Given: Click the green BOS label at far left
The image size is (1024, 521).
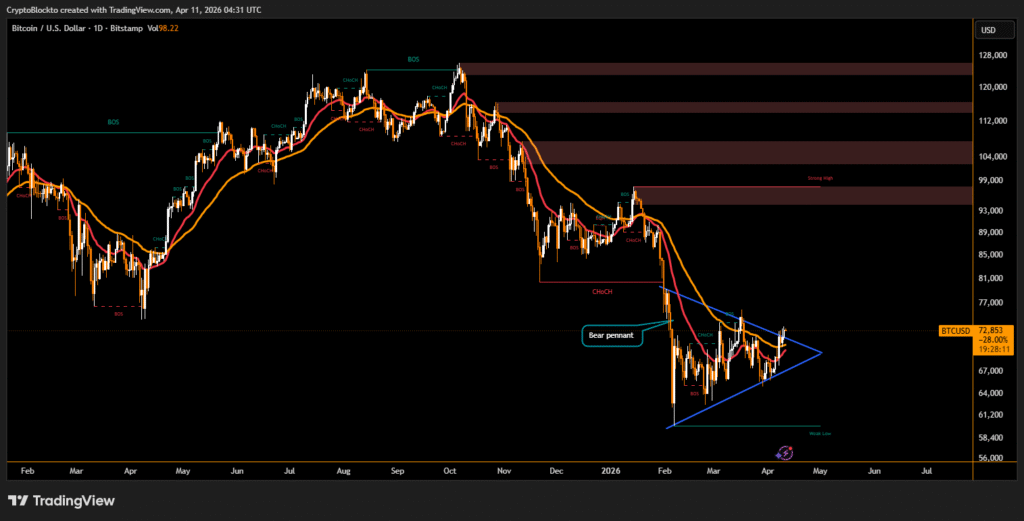Looking at the screenshot, I should (x=113, y=122).
